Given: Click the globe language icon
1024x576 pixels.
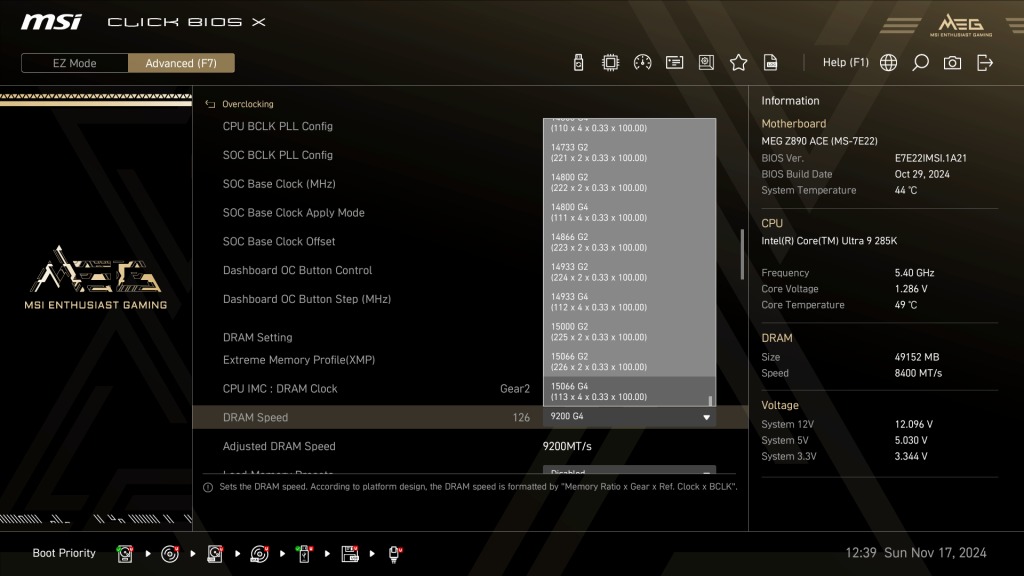Looking at the screenshot, I should click(888, 63).
